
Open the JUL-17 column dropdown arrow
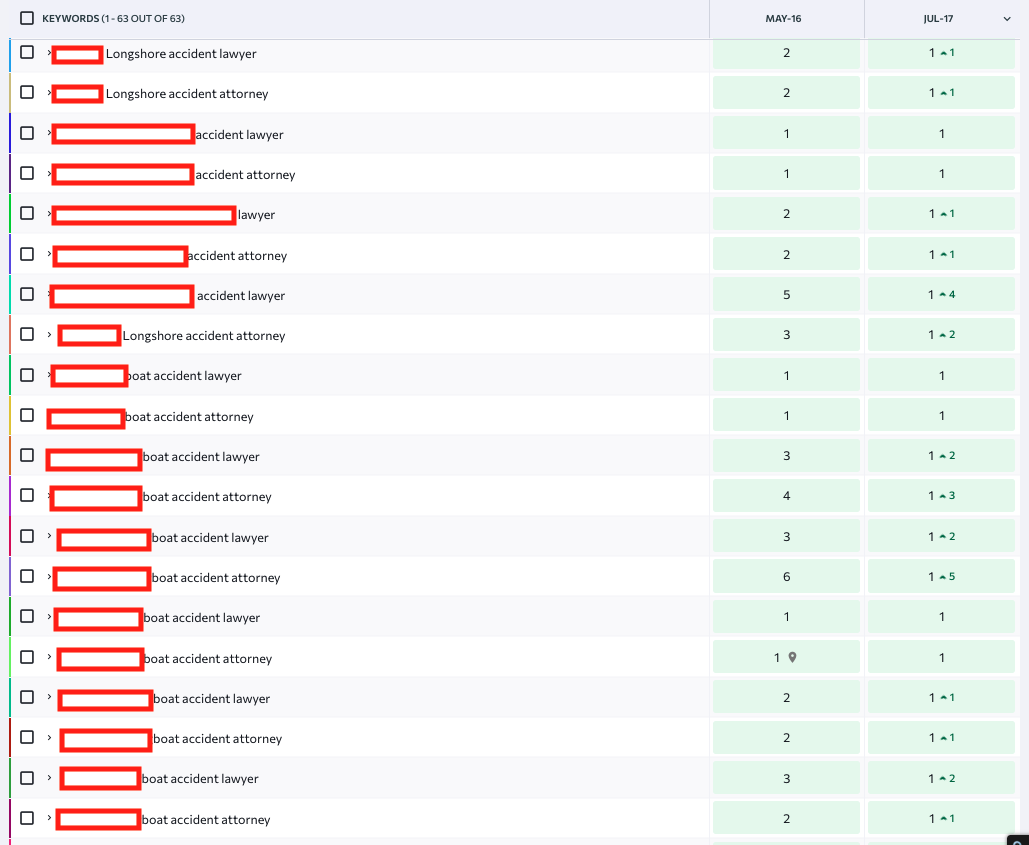click(x=1006, y=19)
